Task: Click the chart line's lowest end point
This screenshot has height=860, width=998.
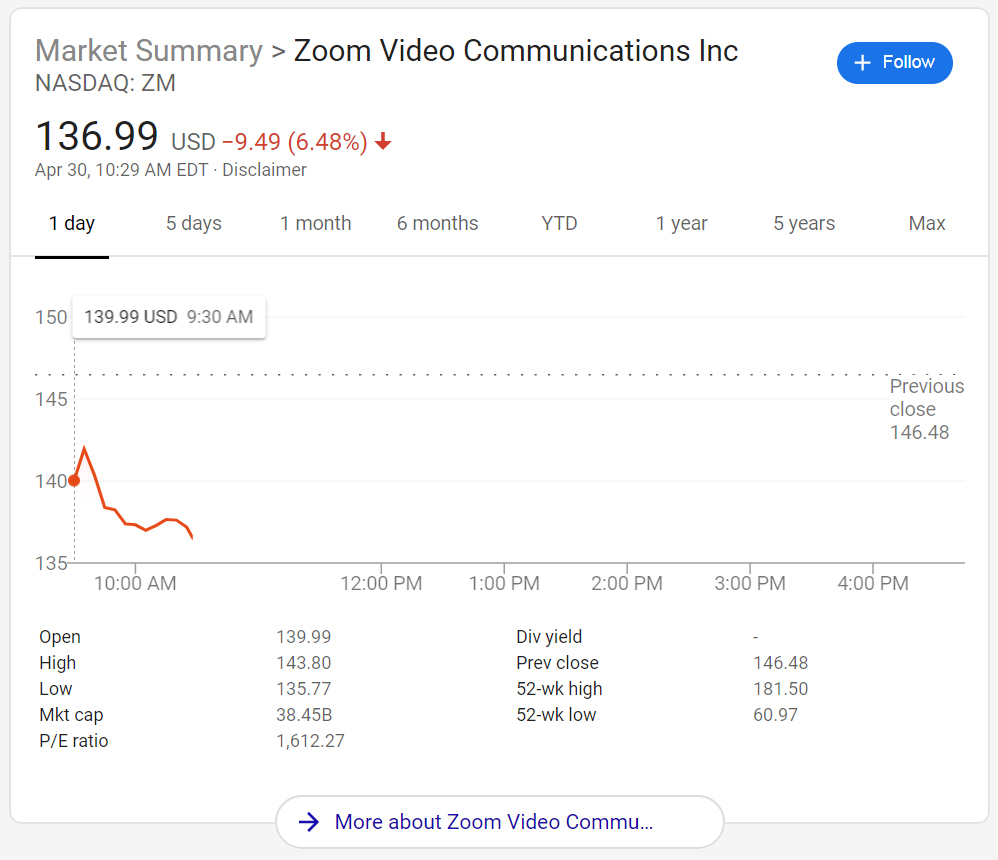Action: tap(192, 539)
